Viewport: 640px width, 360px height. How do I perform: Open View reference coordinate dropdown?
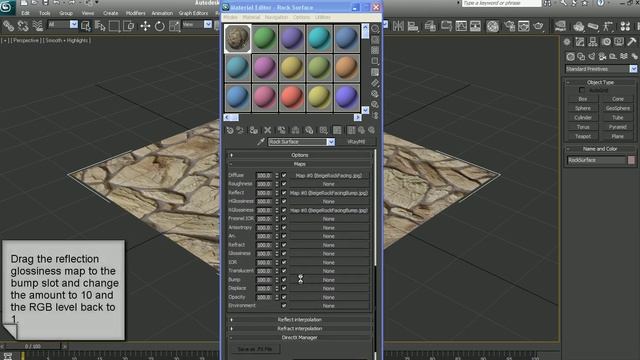(208, 24)
